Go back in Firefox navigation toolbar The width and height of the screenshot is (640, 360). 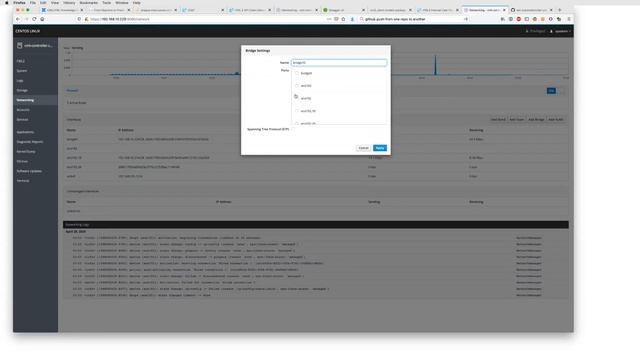(18, 19)
